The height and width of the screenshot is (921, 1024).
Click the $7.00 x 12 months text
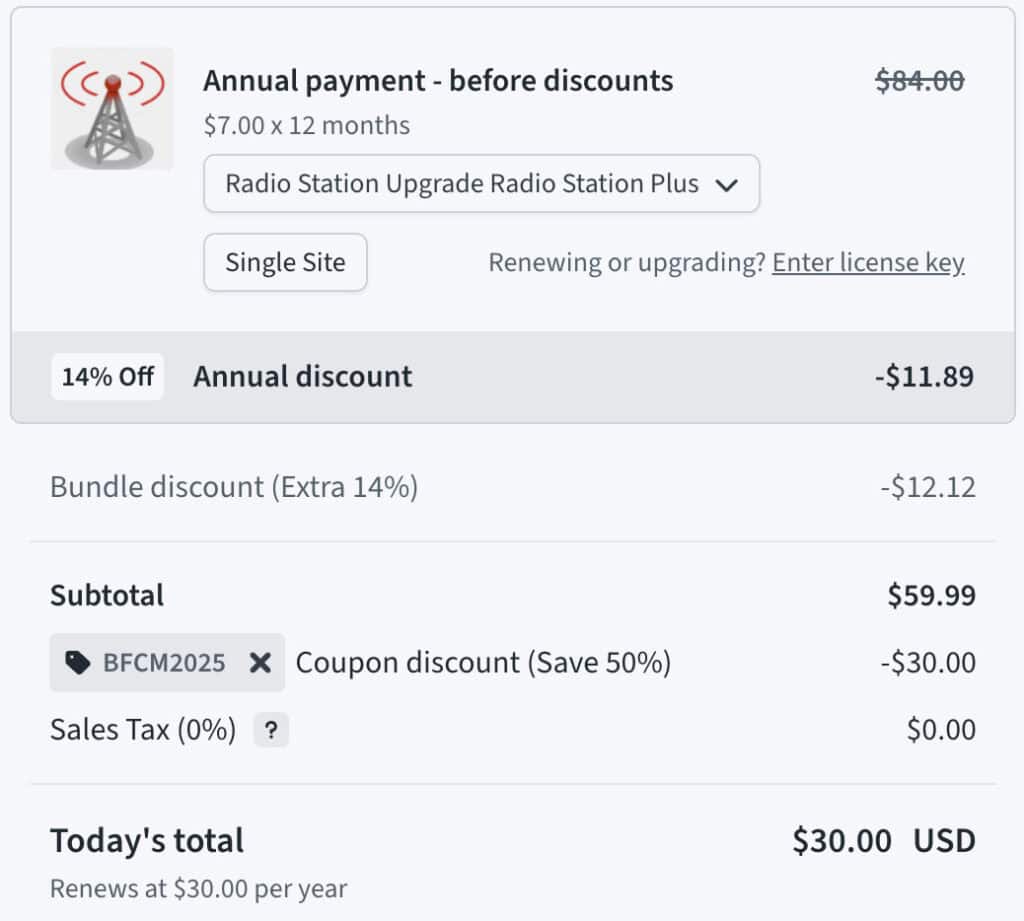[x=306, y=126]
